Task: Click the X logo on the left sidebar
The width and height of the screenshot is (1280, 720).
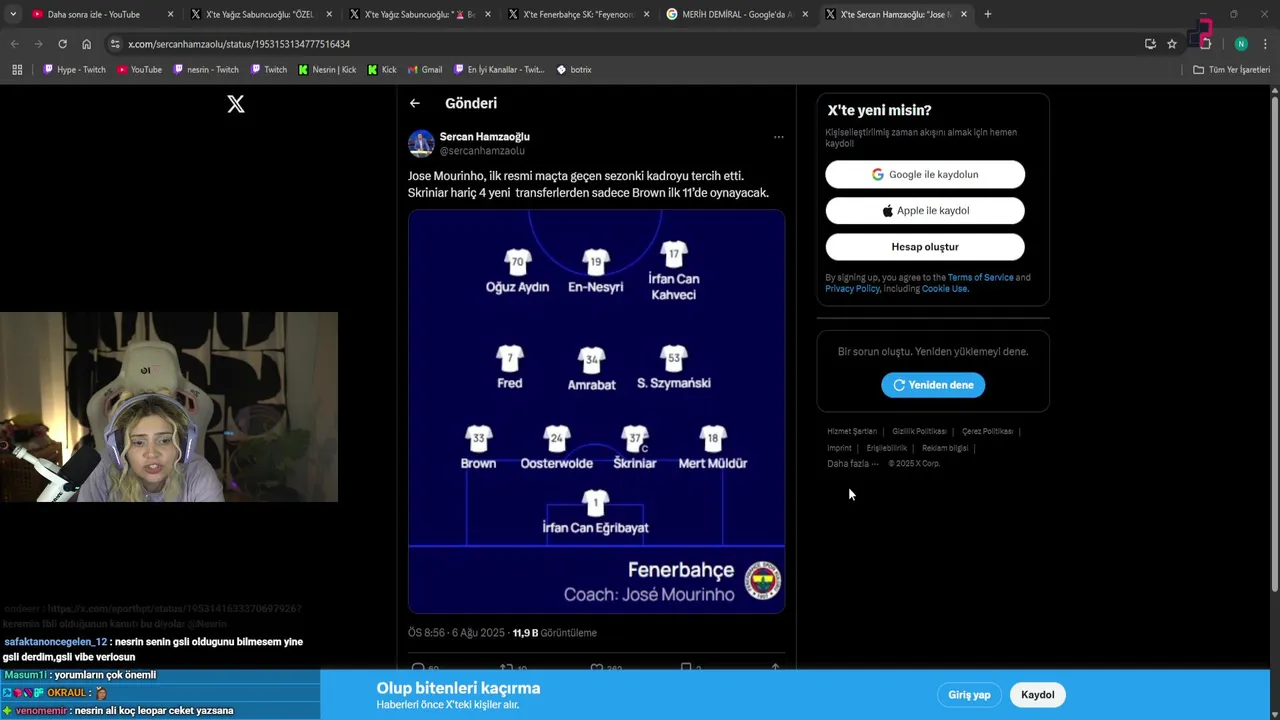Action: tap(236, 104)
